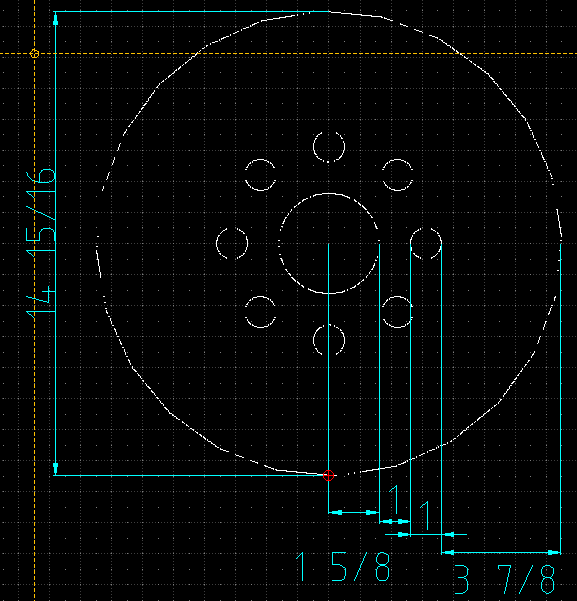
Task: Pick the lower-right small bolt hole
Action: [x=398, y=312]
